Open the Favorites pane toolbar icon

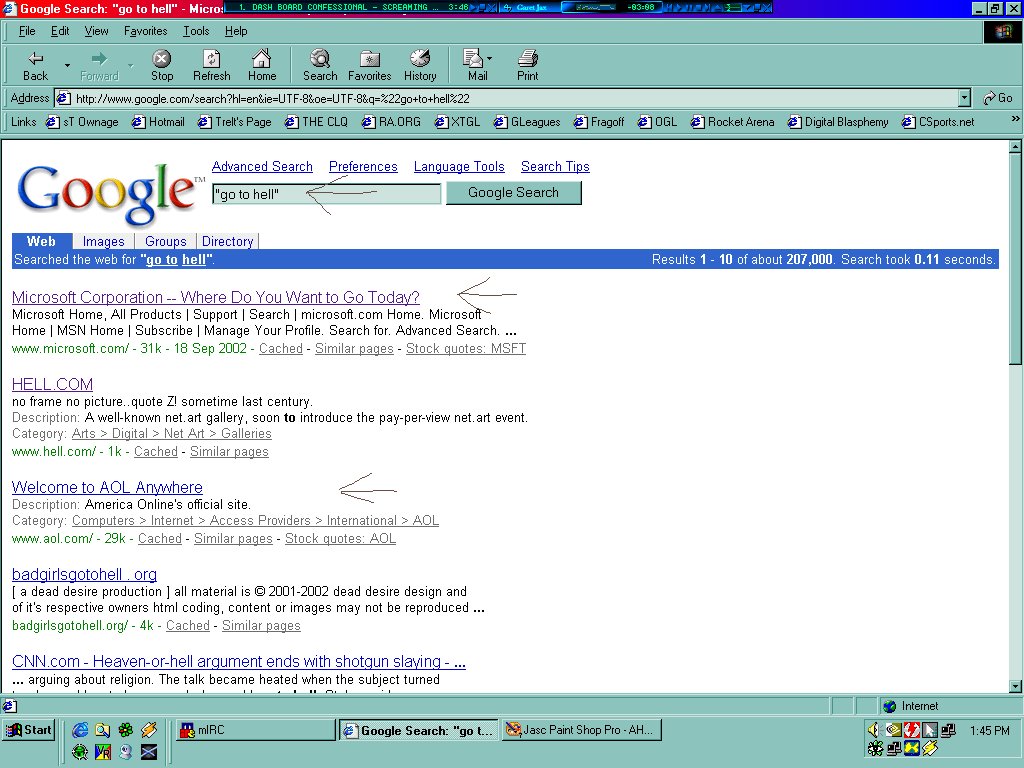click(370, 65)
